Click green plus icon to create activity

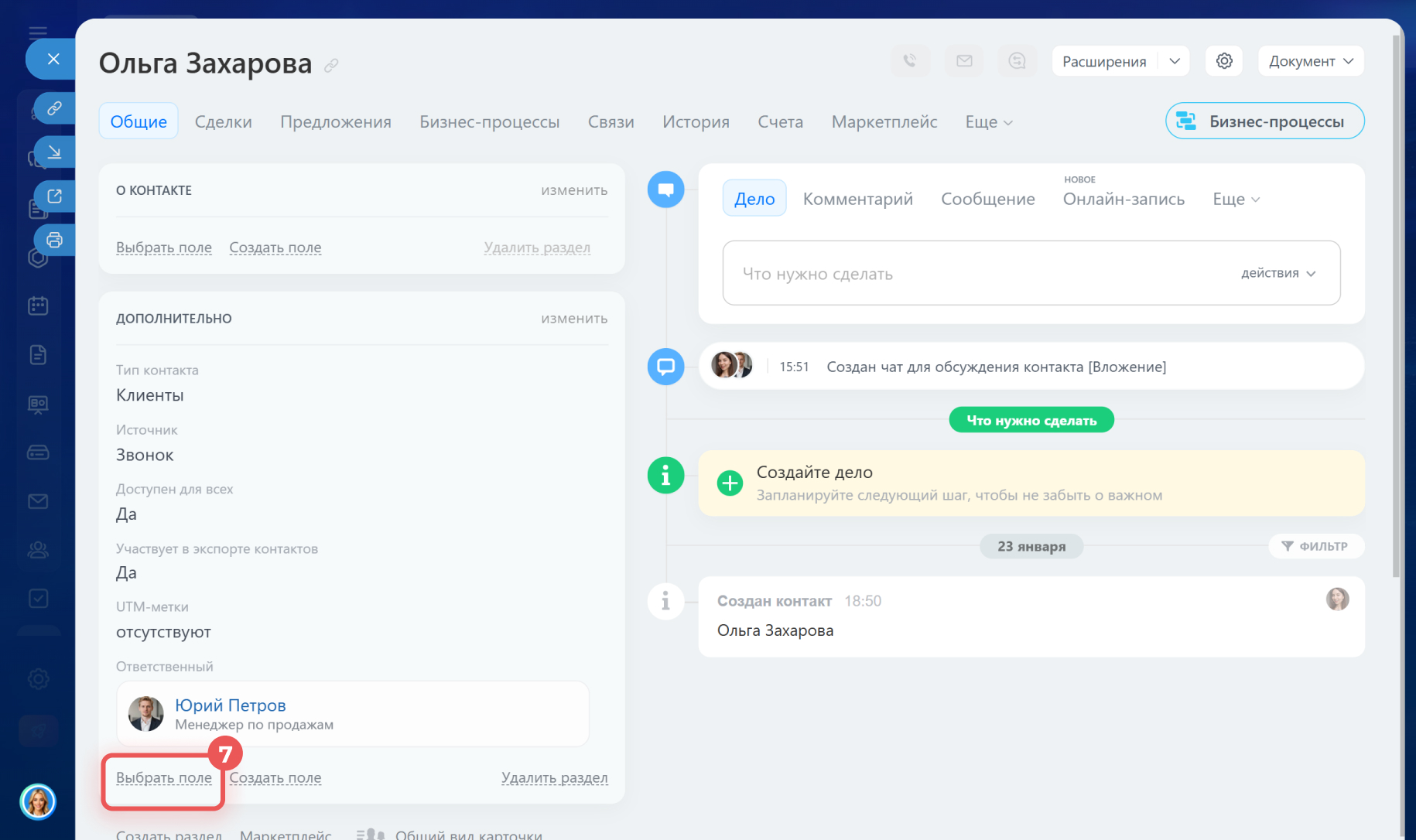729,483
